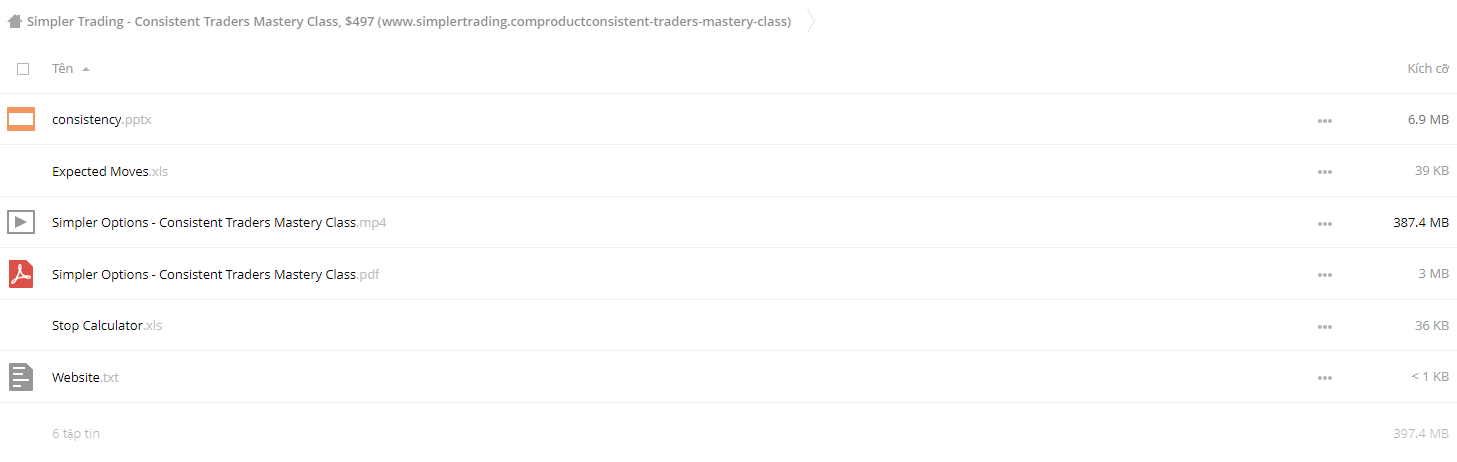
Task: Open the more options dots for Stop Calculator.xls
Action: click(1325, 327)
